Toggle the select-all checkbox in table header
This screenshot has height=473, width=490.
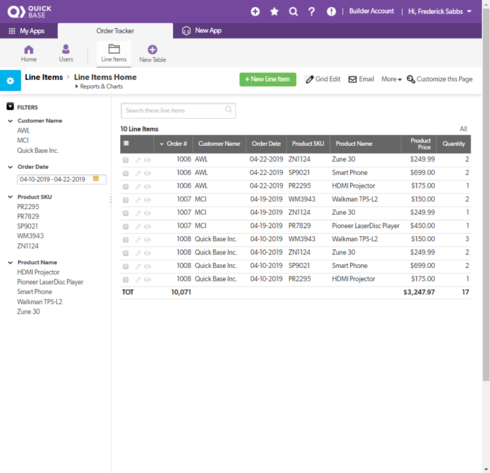(126, 143)
